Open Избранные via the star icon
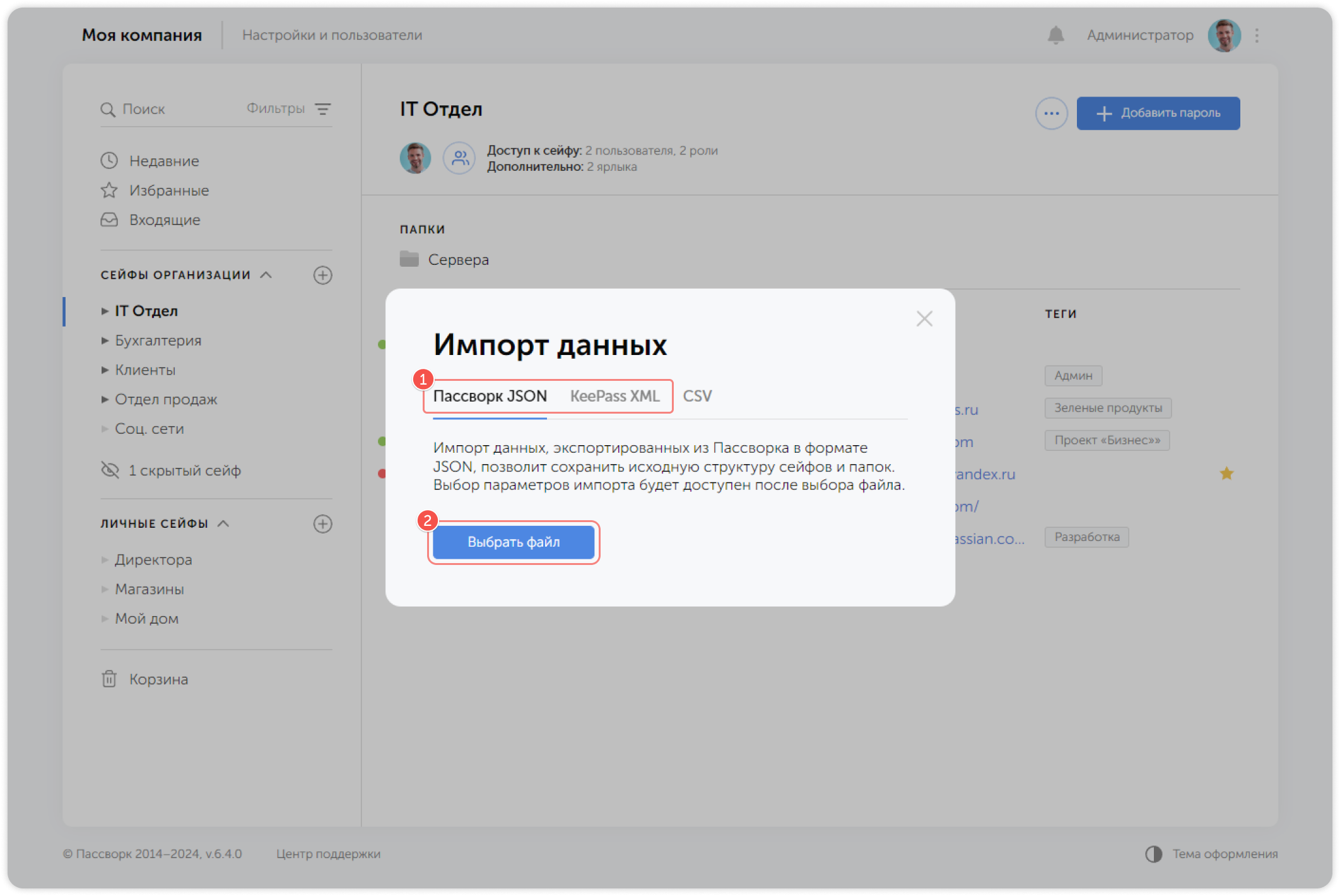This screenshot has width=1340, height=896. point(109,190)
